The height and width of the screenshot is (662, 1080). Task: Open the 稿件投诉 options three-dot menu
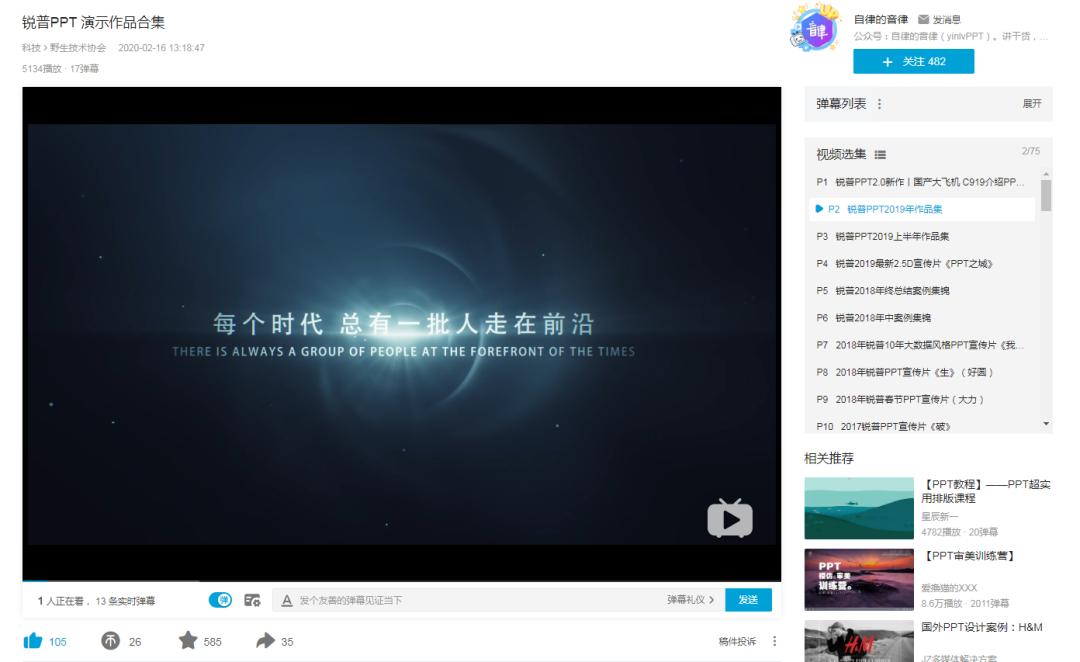pos(775,641)
